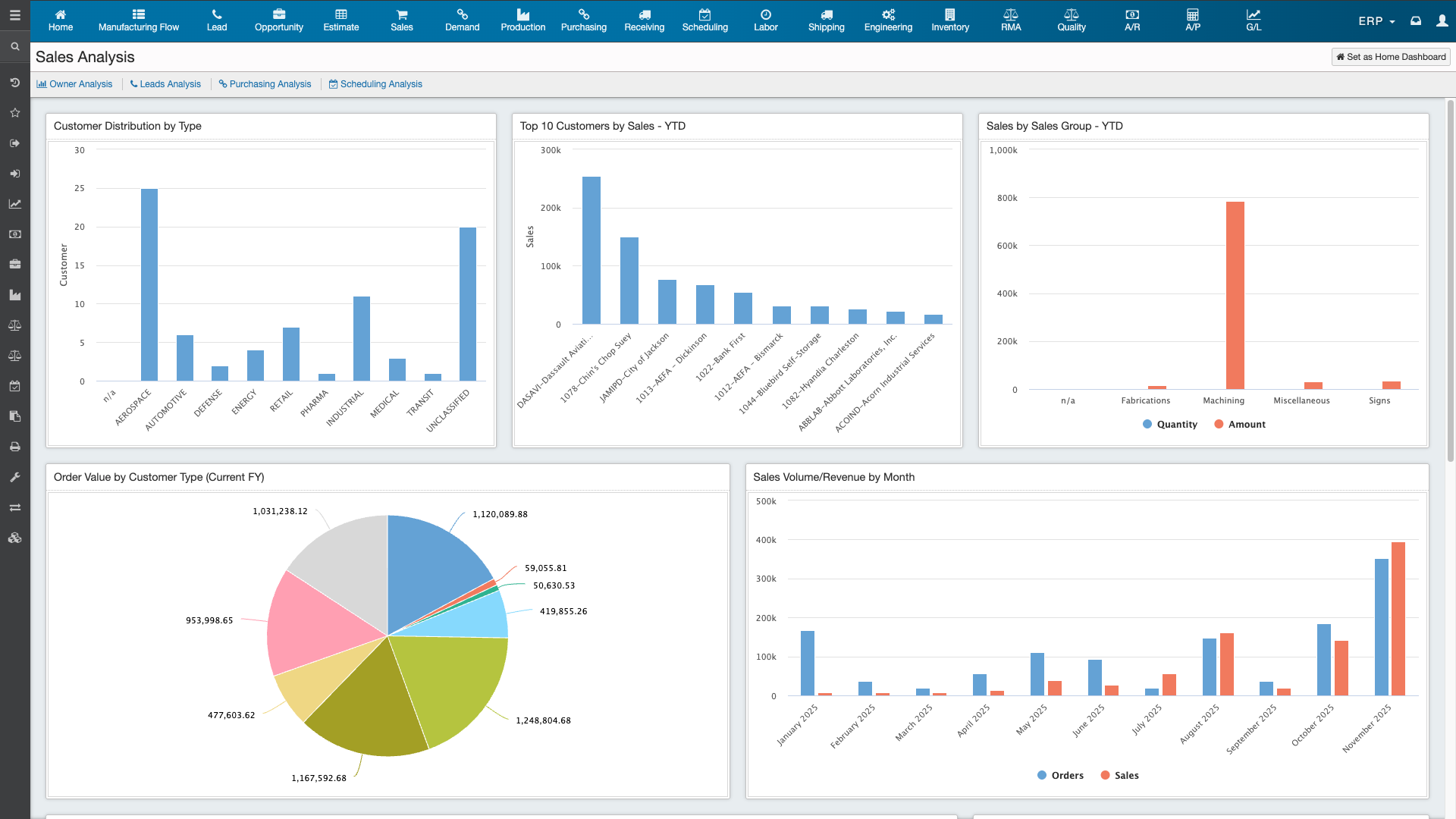This screenshot has height=819, width=1456.
Task: Select the AEROSPACE bar in Customer Distribution
Action: click(149, 284)
